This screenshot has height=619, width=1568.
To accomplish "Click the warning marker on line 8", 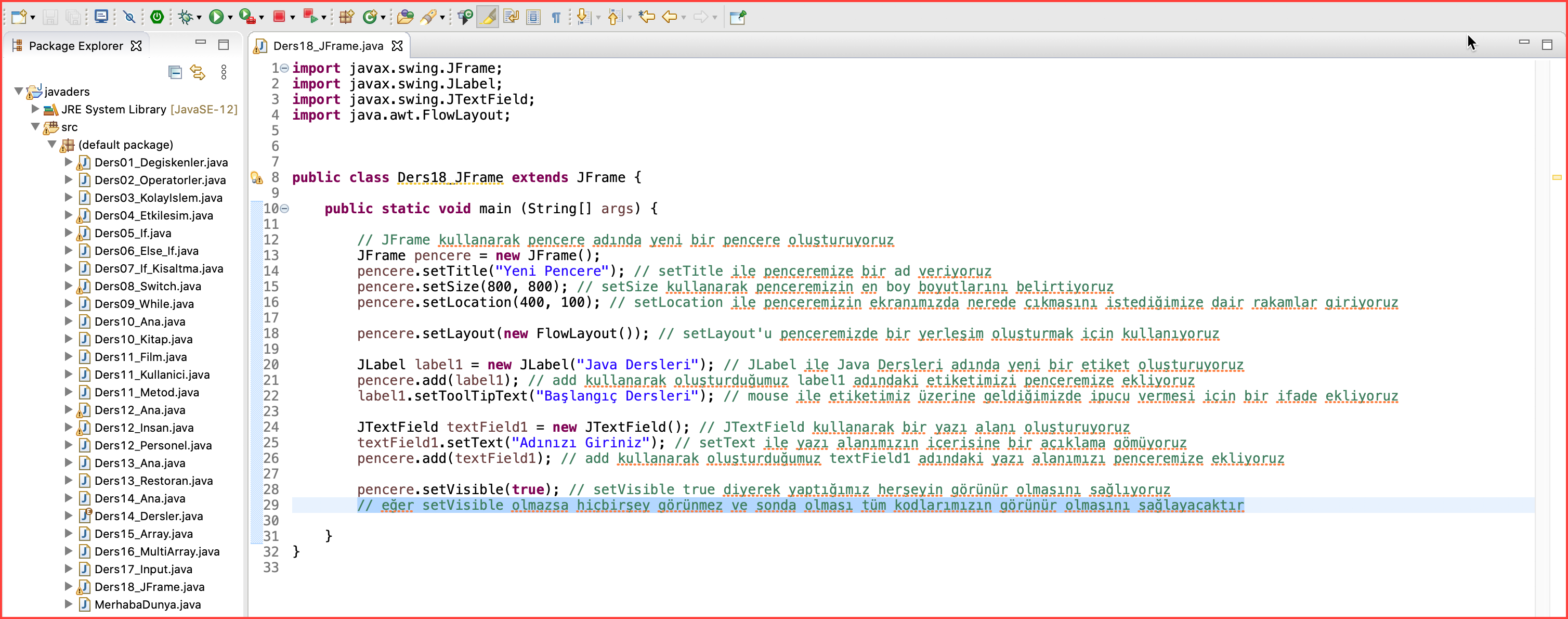I will [256, 178].
